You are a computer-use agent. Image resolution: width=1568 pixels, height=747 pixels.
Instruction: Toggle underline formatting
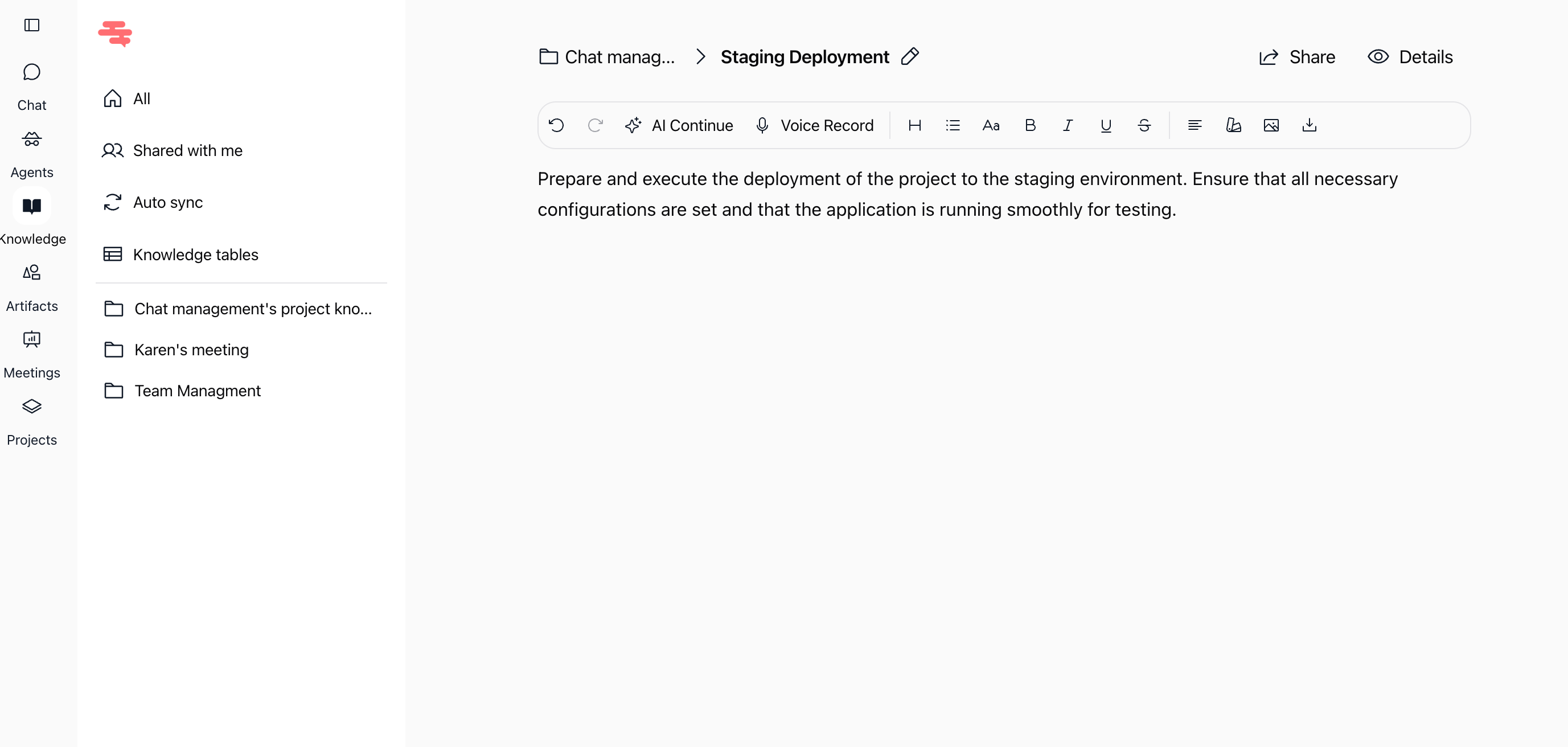tap(1106, 125)
